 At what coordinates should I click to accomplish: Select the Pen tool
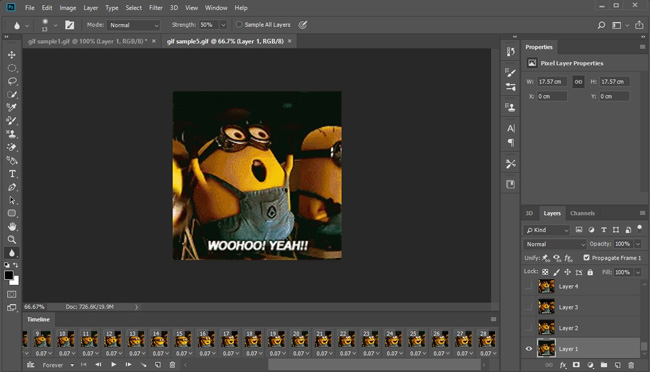pos(12,187)
